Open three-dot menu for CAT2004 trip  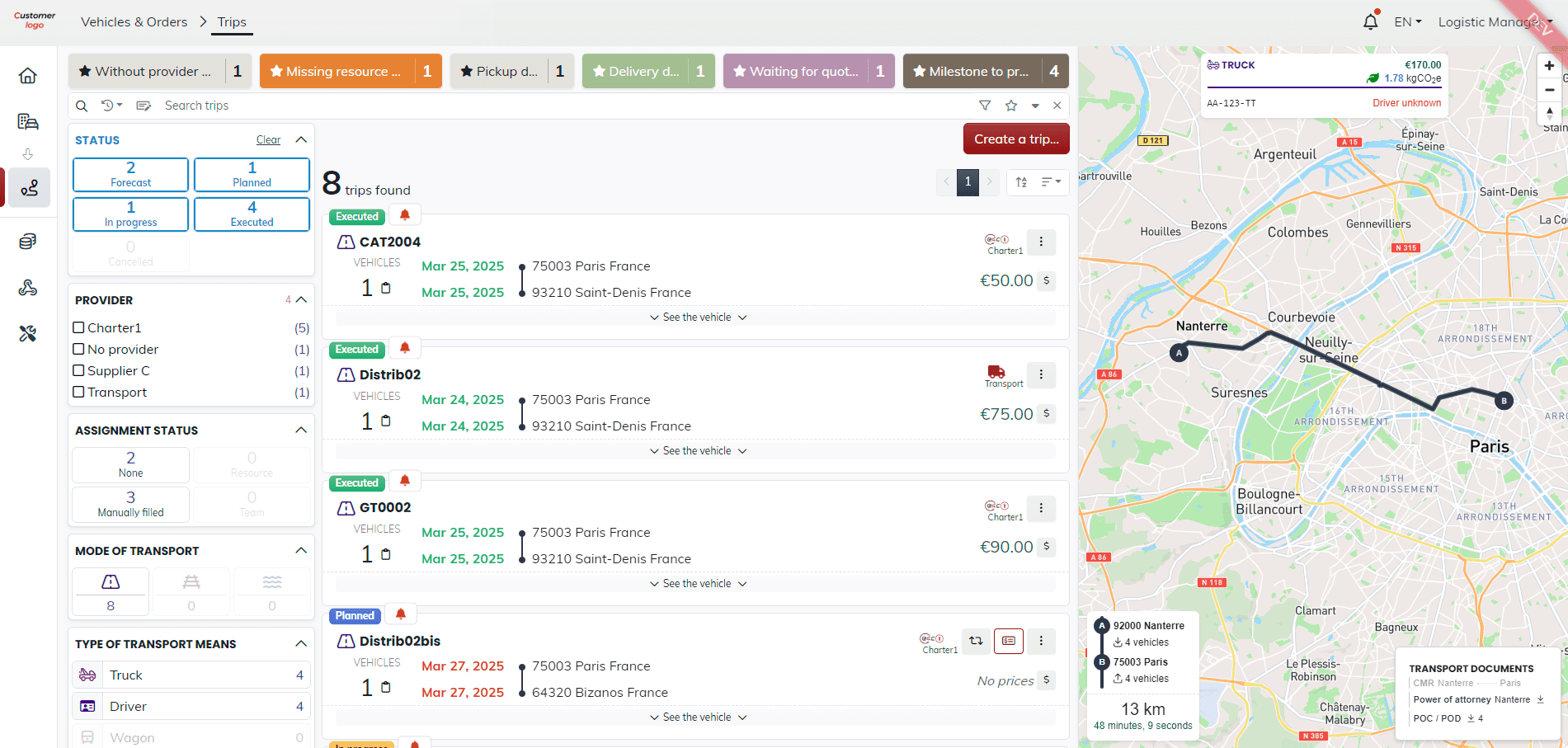(x=1041, y=242)
